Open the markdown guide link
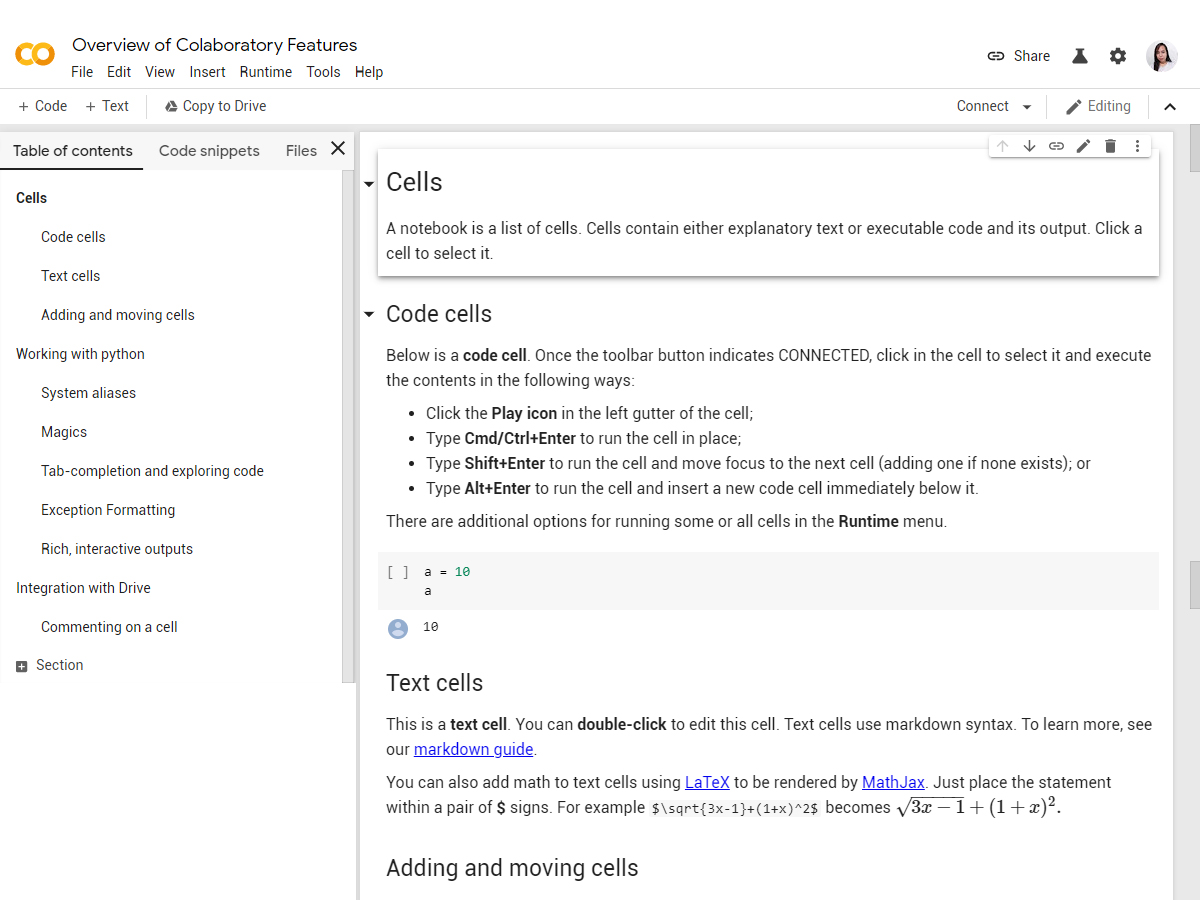This screenshot has height=900, width=1200. (x=473, y=749)
